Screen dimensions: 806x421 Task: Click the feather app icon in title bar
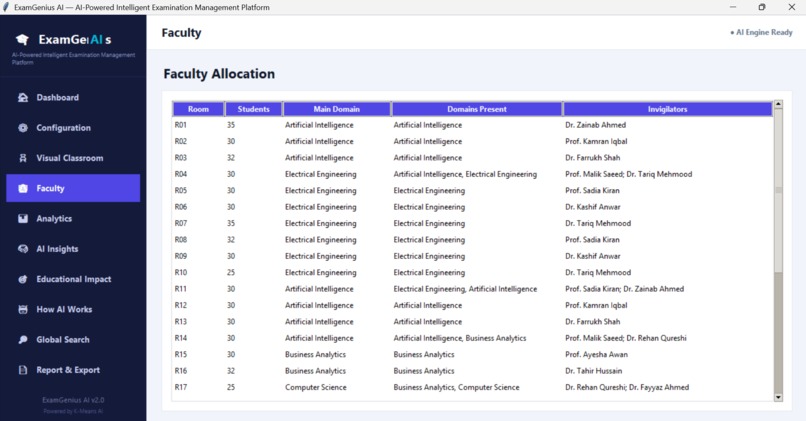pyautogui.click(x=6, y=7)
